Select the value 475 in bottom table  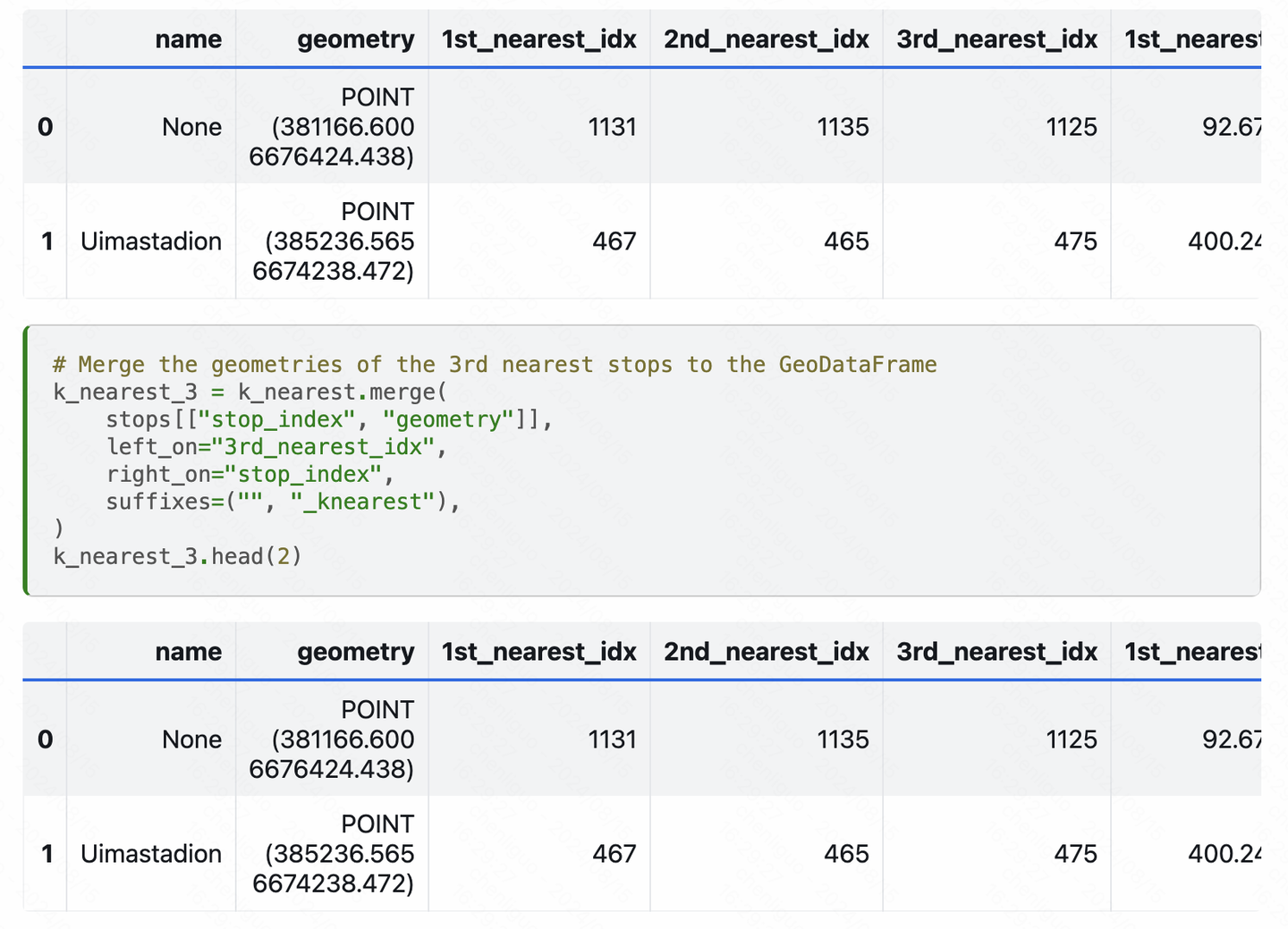click(x=1078, y=853)
